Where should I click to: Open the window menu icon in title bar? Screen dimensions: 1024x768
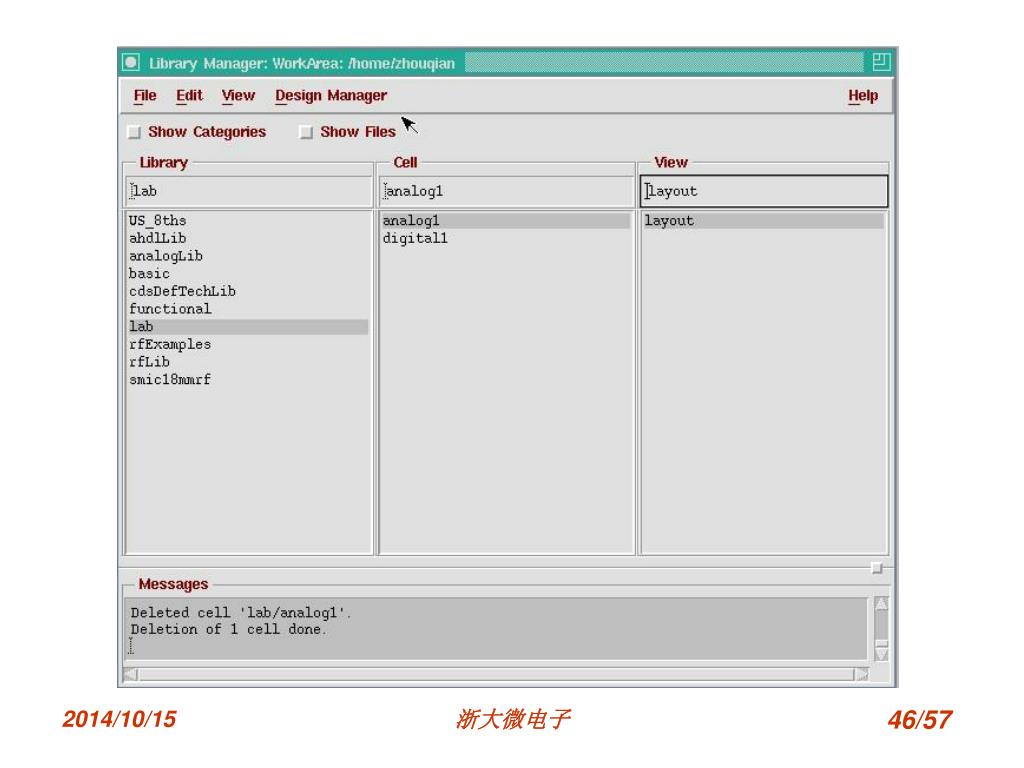pos(131,63)
